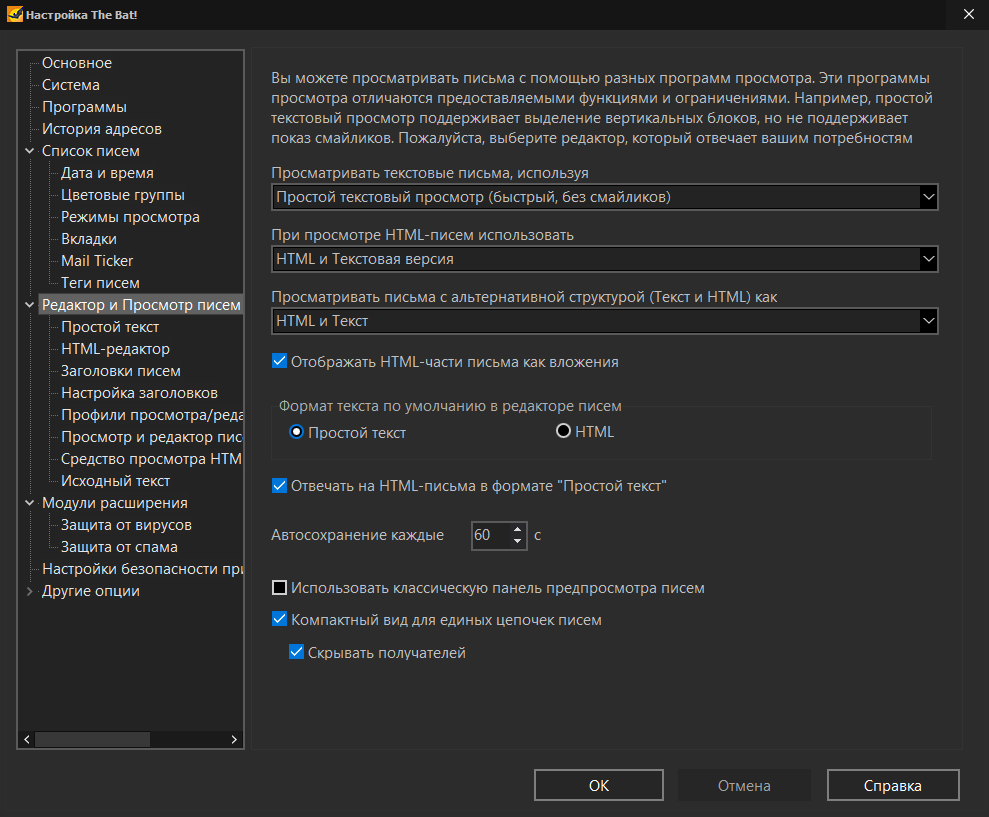
Task: Disable Отвечать на HTML-письма в формате Простой текст
Action: [280, 486]
